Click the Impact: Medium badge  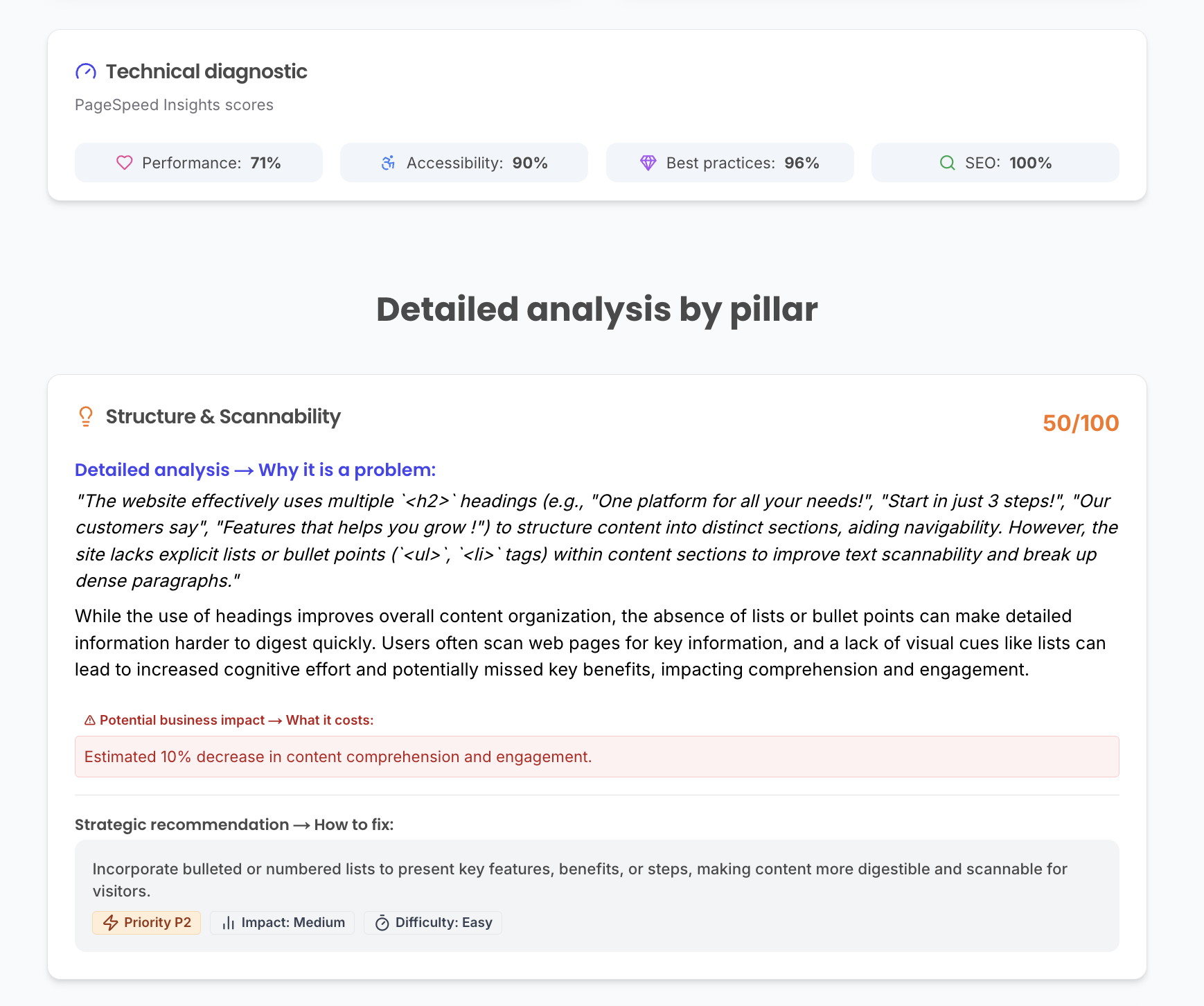tap(283, 923)
